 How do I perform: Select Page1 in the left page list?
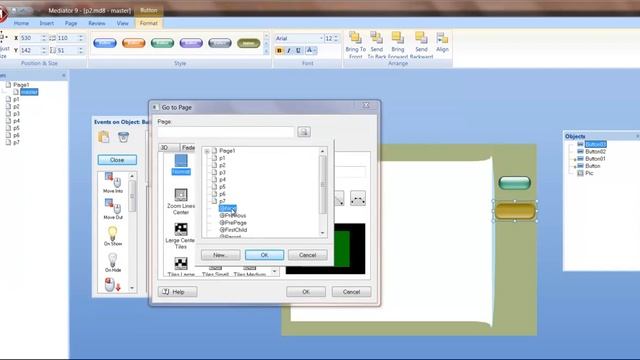point(21,85)
